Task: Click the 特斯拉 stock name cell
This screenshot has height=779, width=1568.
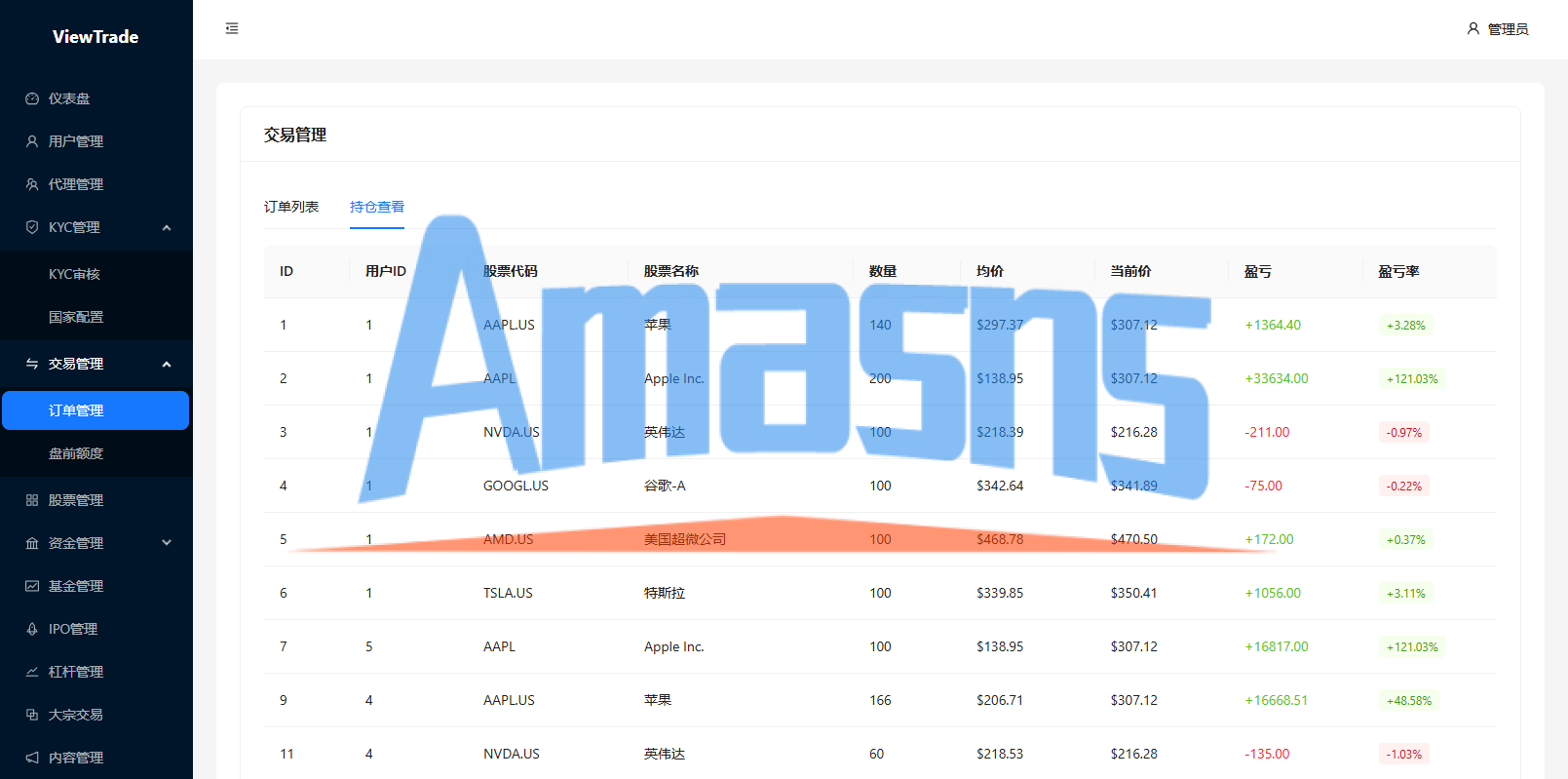Action: pos(665,593)
